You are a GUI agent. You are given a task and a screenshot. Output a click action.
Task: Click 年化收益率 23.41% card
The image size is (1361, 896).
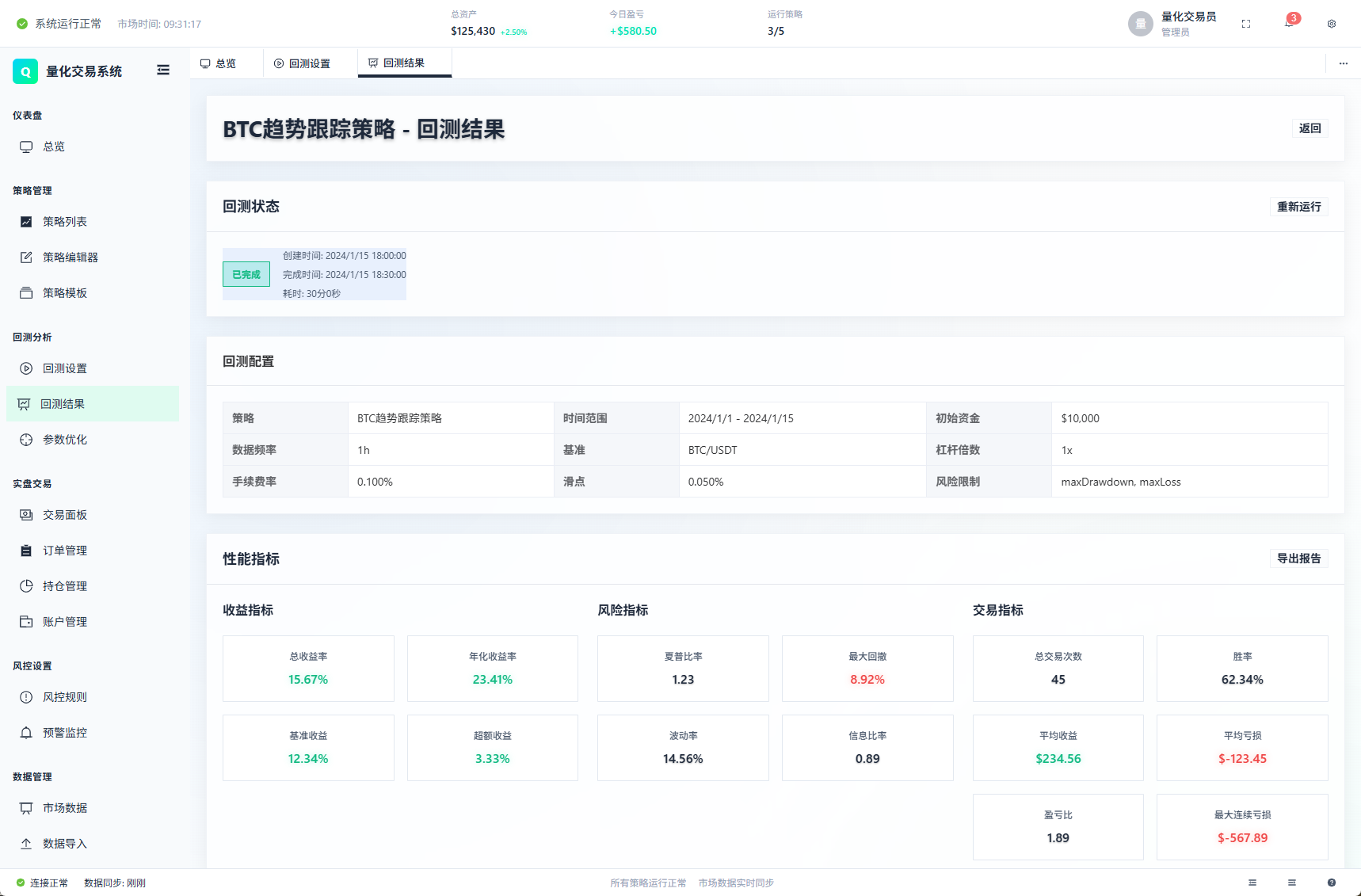pos(493,669)
